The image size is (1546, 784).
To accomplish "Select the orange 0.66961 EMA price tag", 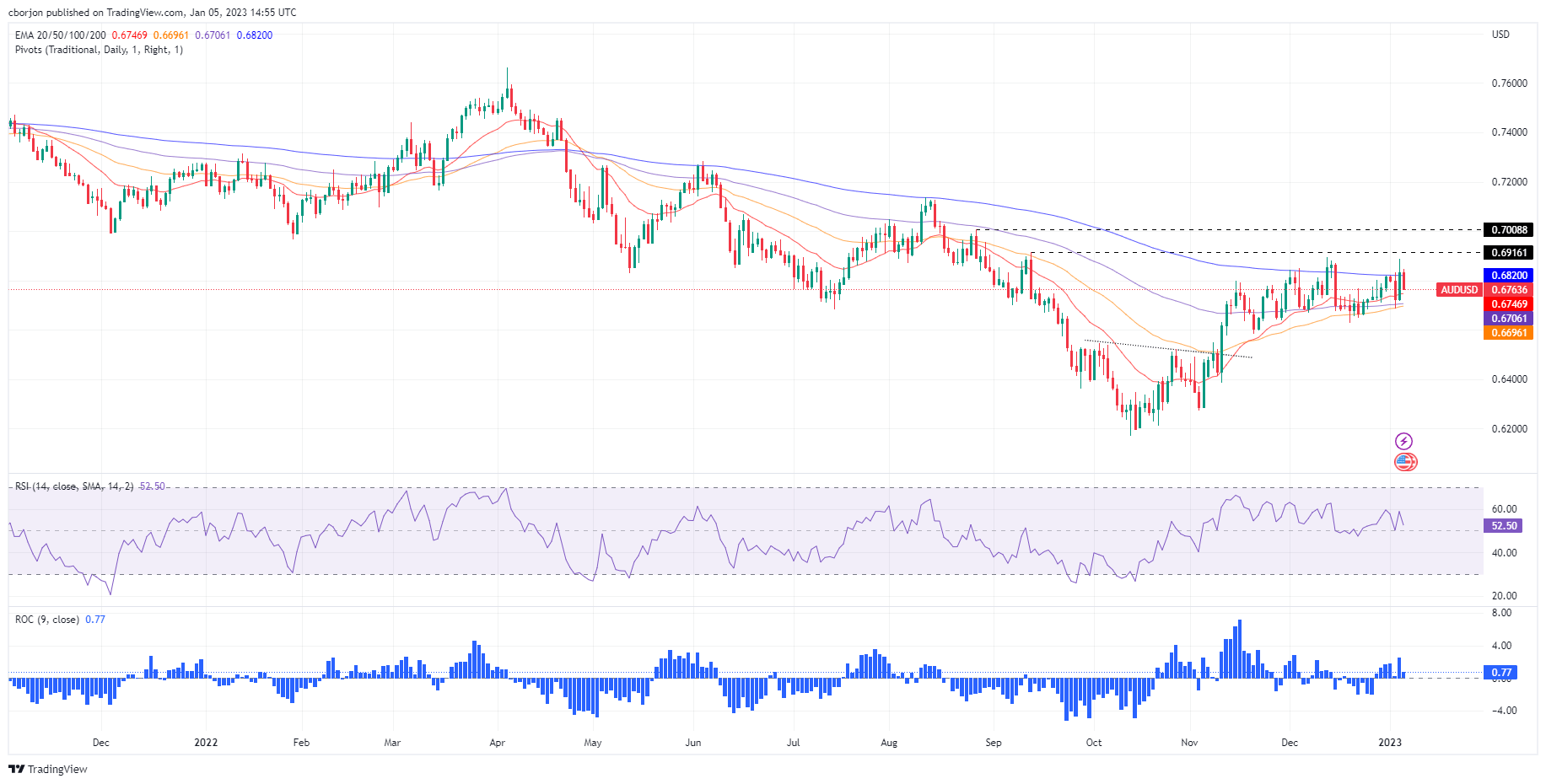I will pyautogui.click(x=1508, y=333).
